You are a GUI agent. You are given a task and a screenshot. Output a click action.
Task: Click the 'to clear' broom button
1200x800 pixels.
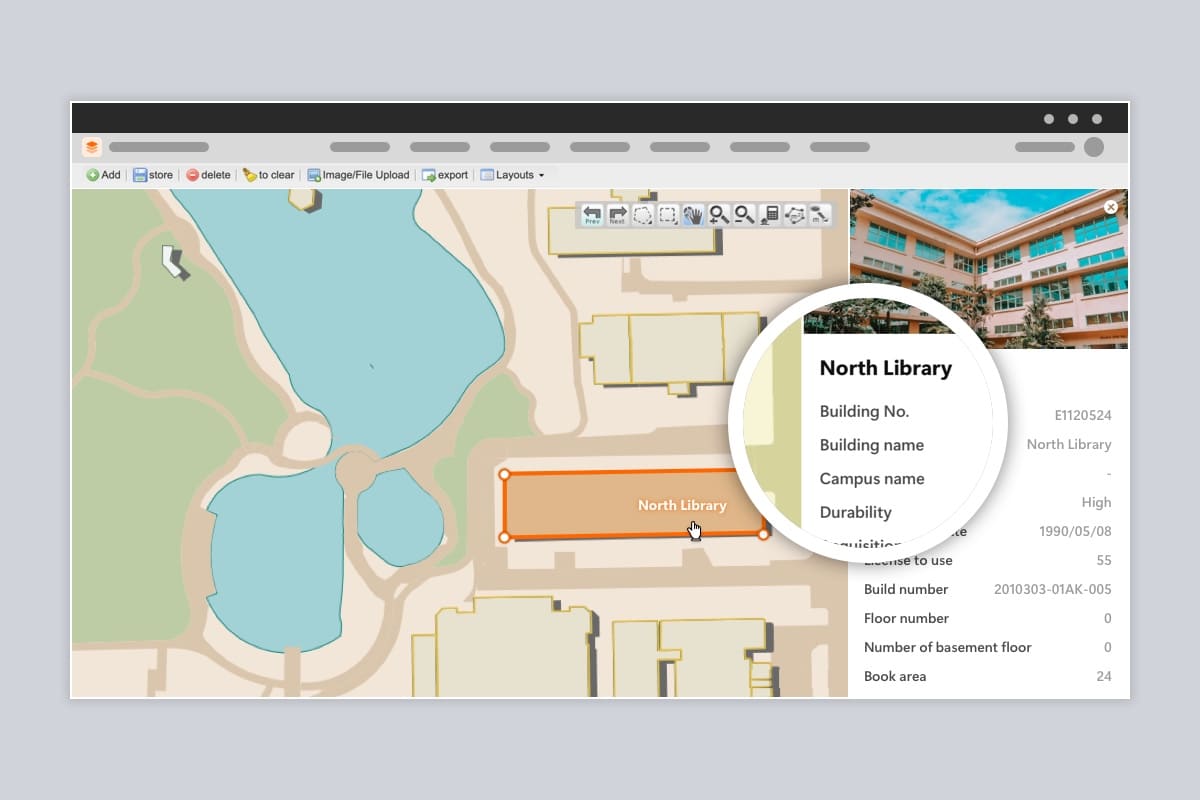pos(268,175)
